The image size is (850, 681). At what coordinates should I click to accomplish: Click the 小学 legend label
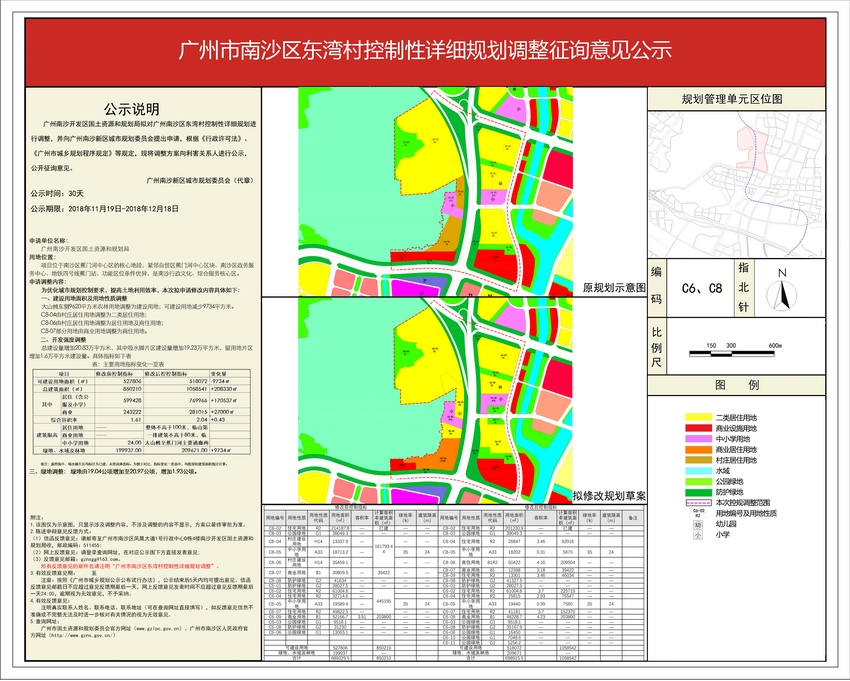coord(723,535)
